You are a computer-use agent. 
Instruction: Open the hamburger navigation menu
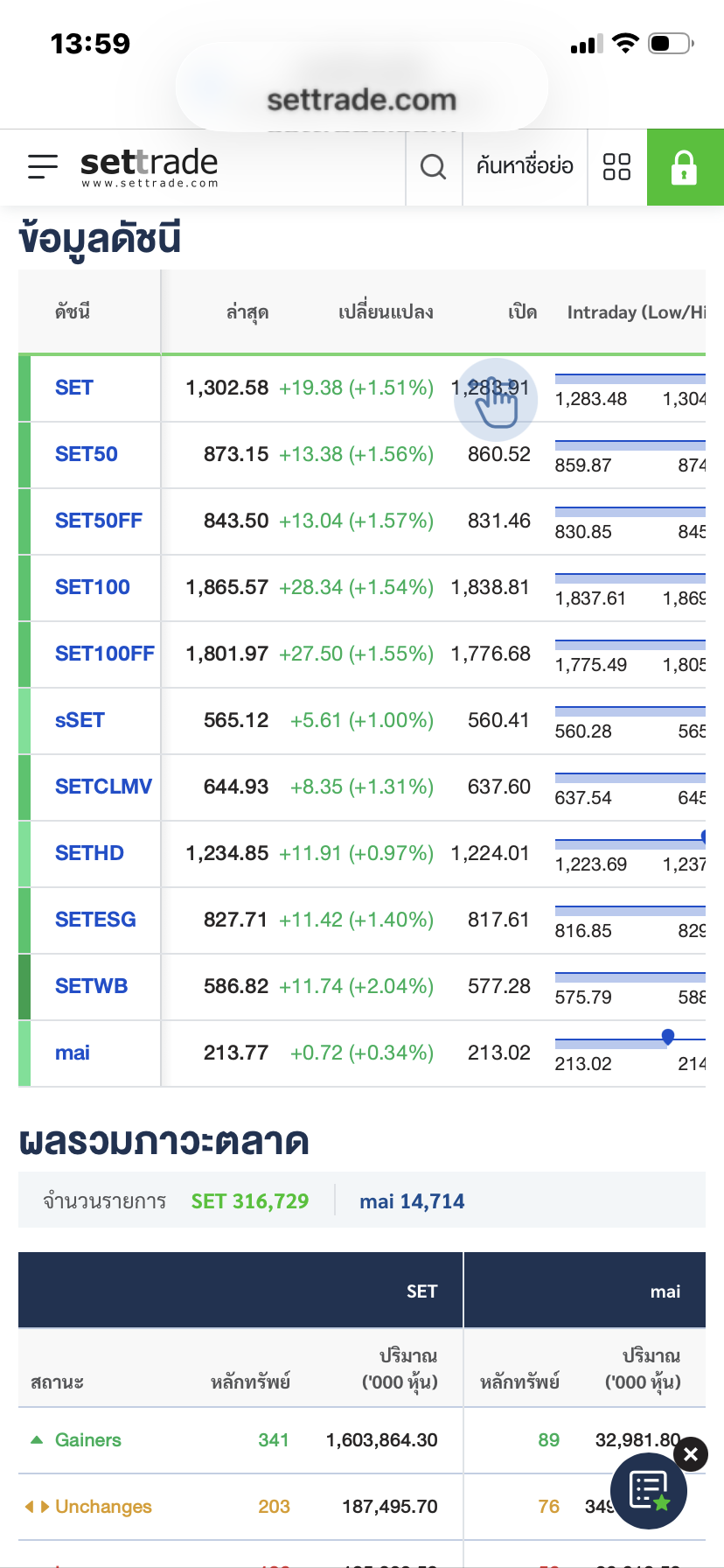43,166
